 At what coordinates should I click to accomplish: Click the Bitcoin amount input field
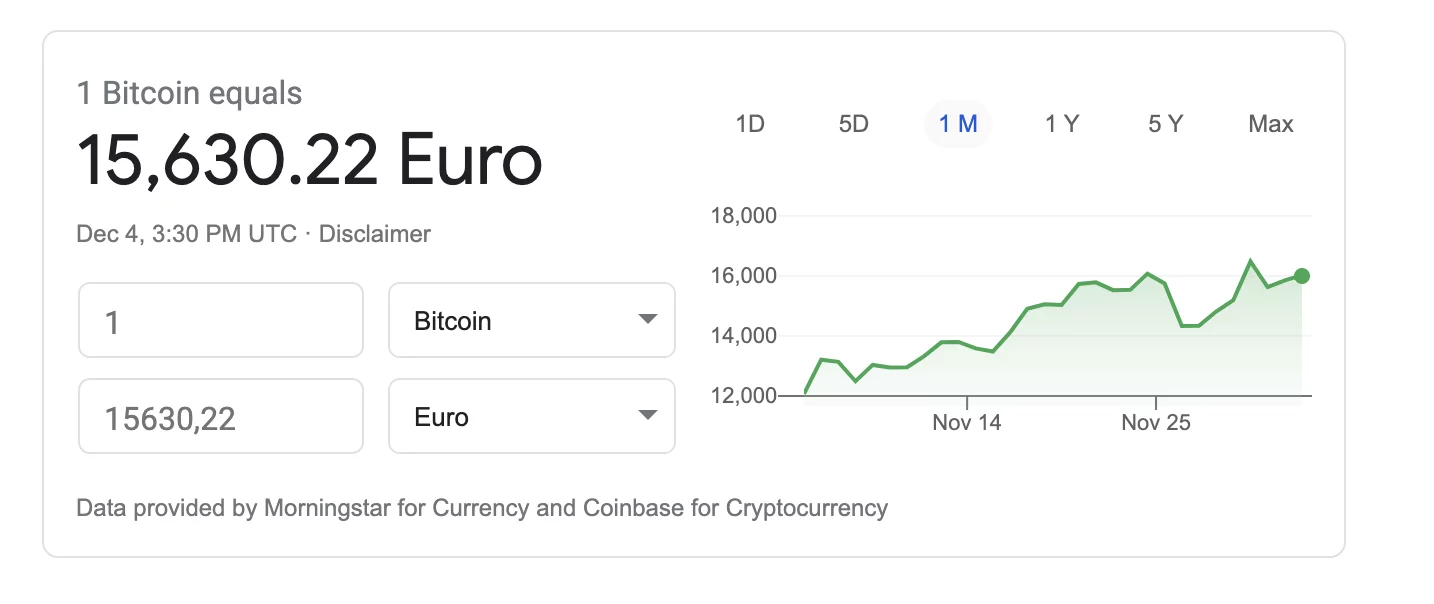(221, 320)
